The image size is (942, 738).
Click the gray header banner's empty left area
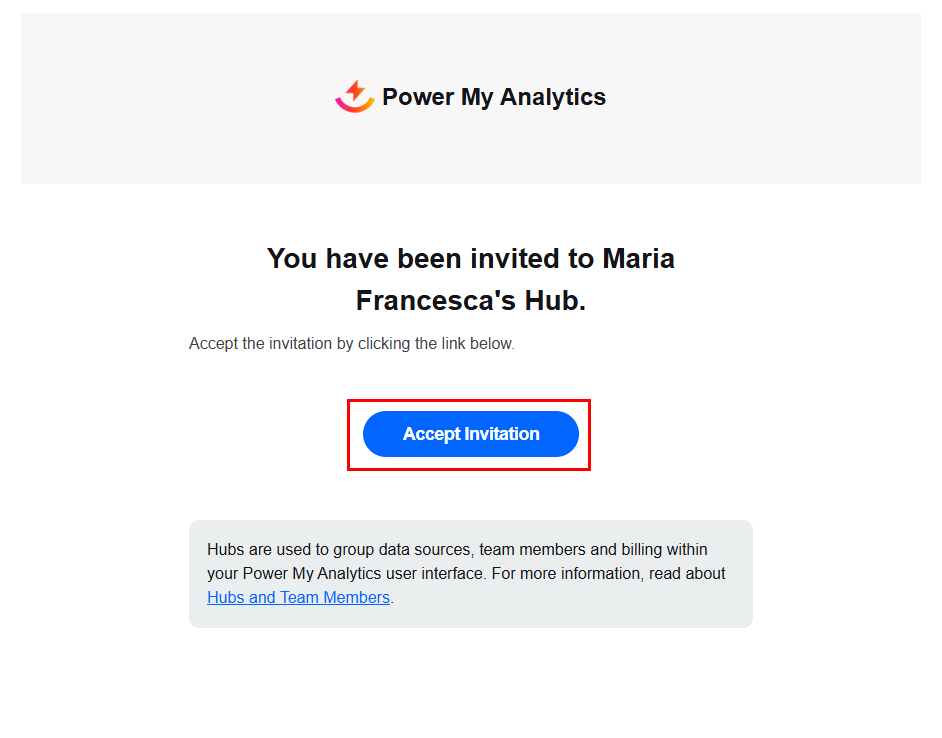click(x=150, y=98)
